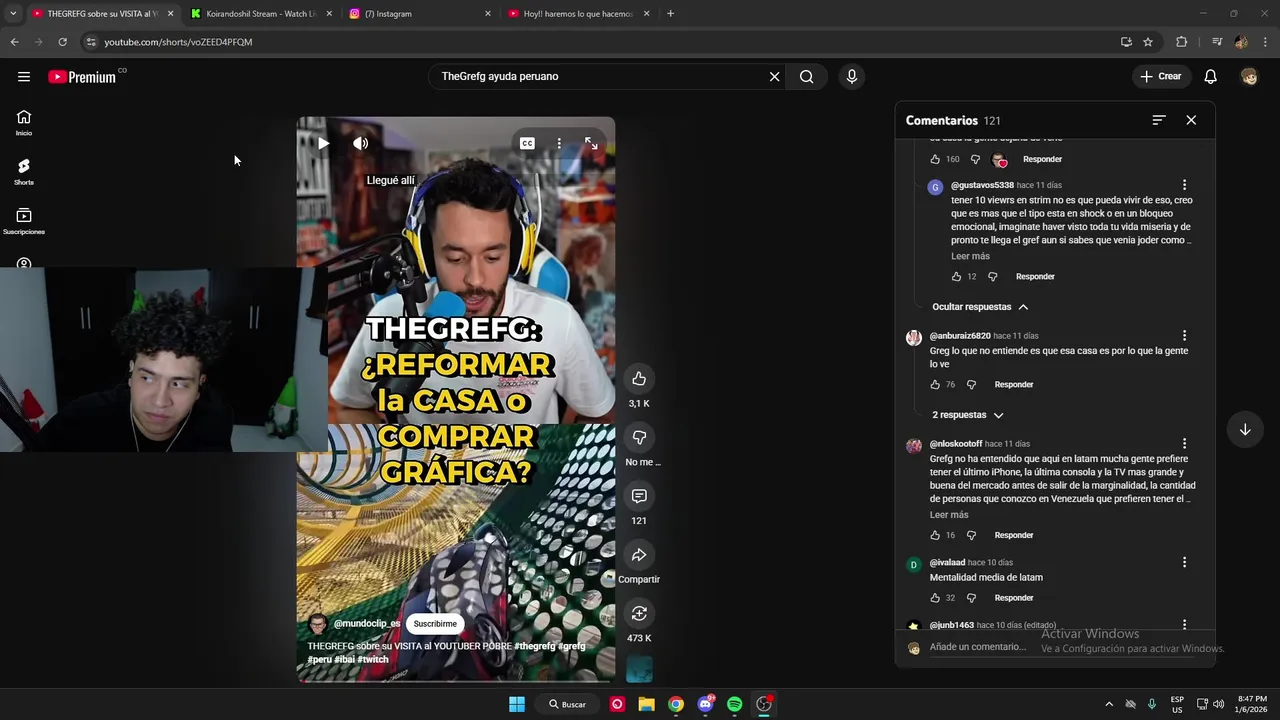1280x720 pixels.
Task: Open the Chrome extensions puzzle icon
Action: pyautogui.click(x=1182, y=42)
